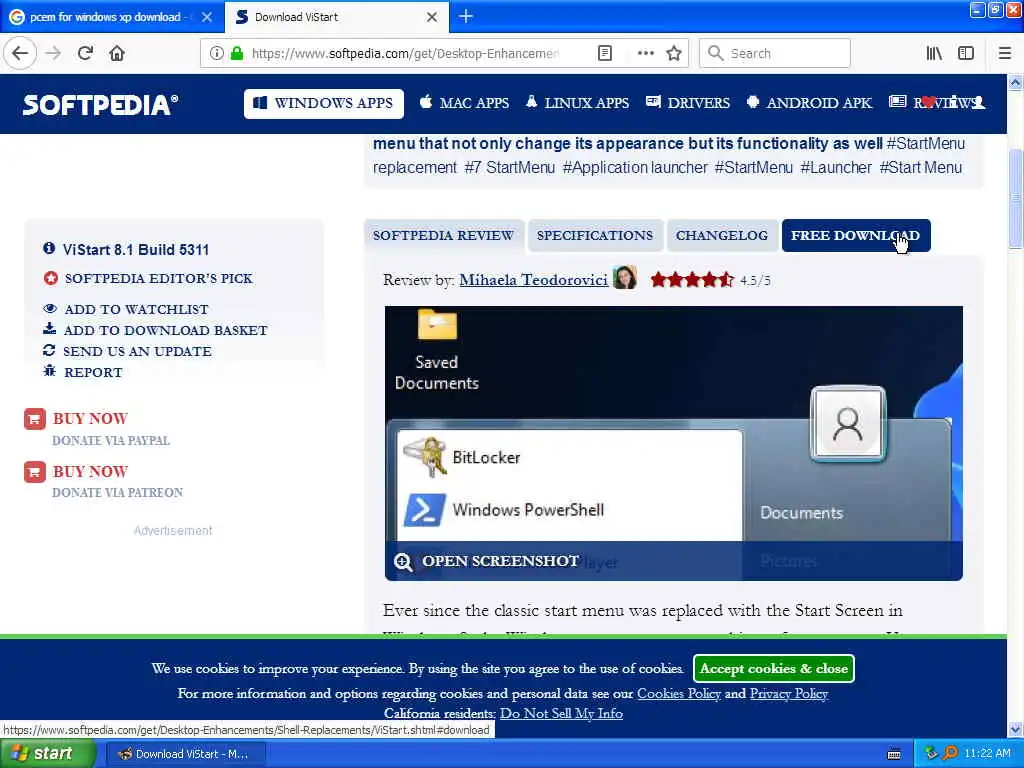Click the system tray clock 11:22 AM

[987, 754]
